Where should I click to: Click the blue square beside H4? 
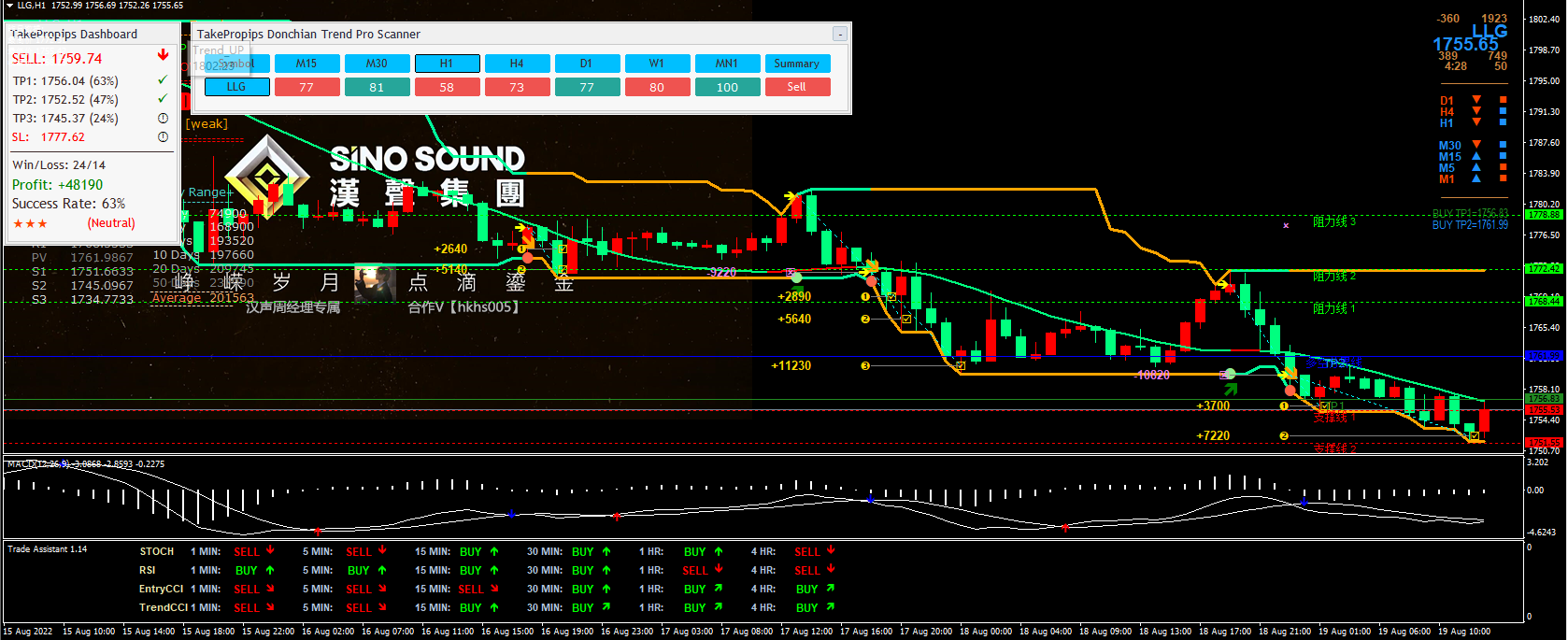(x=1504, y=110)
